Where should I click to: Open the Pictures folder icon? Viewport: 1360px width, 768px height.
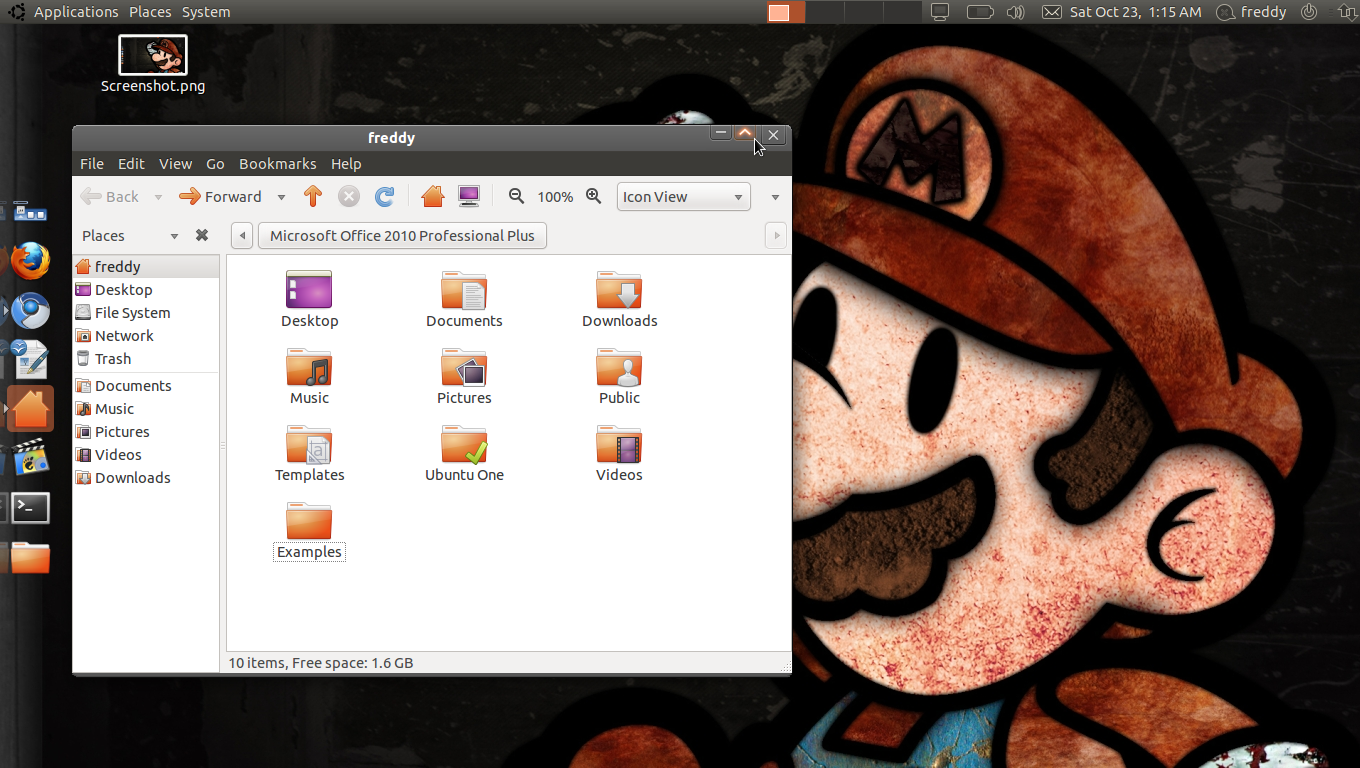464,367
